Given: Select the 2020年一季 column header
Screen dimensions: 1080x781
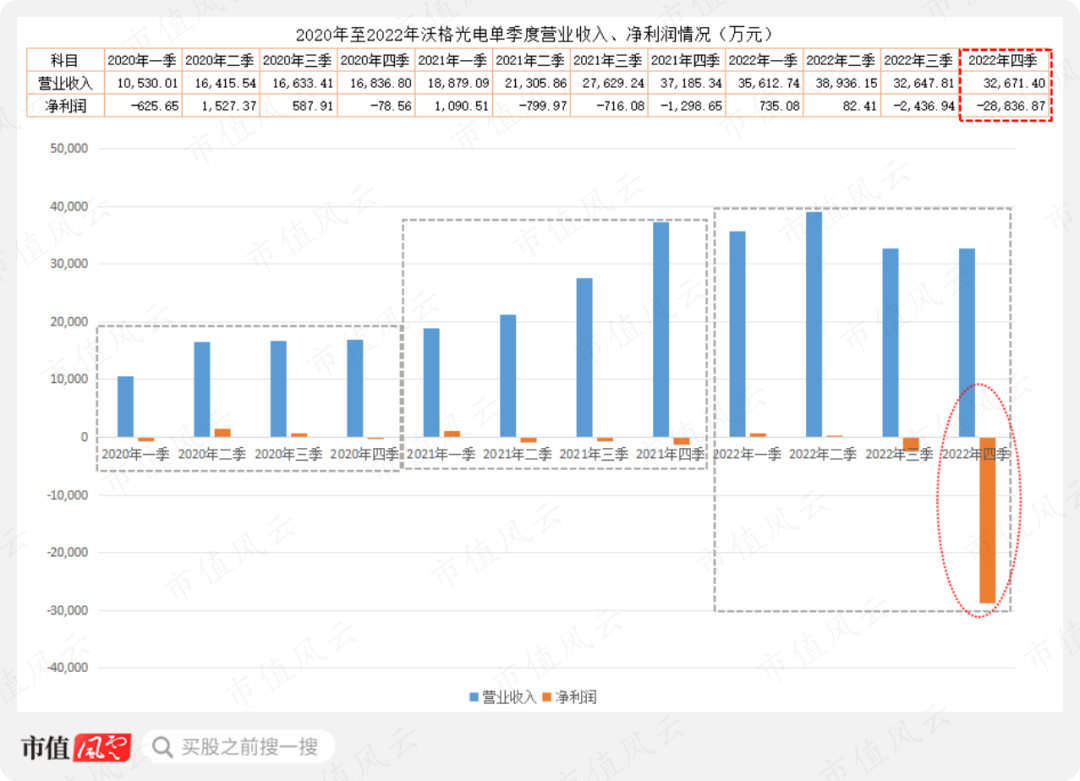Looking at the screenshot, I should (143, 60).
